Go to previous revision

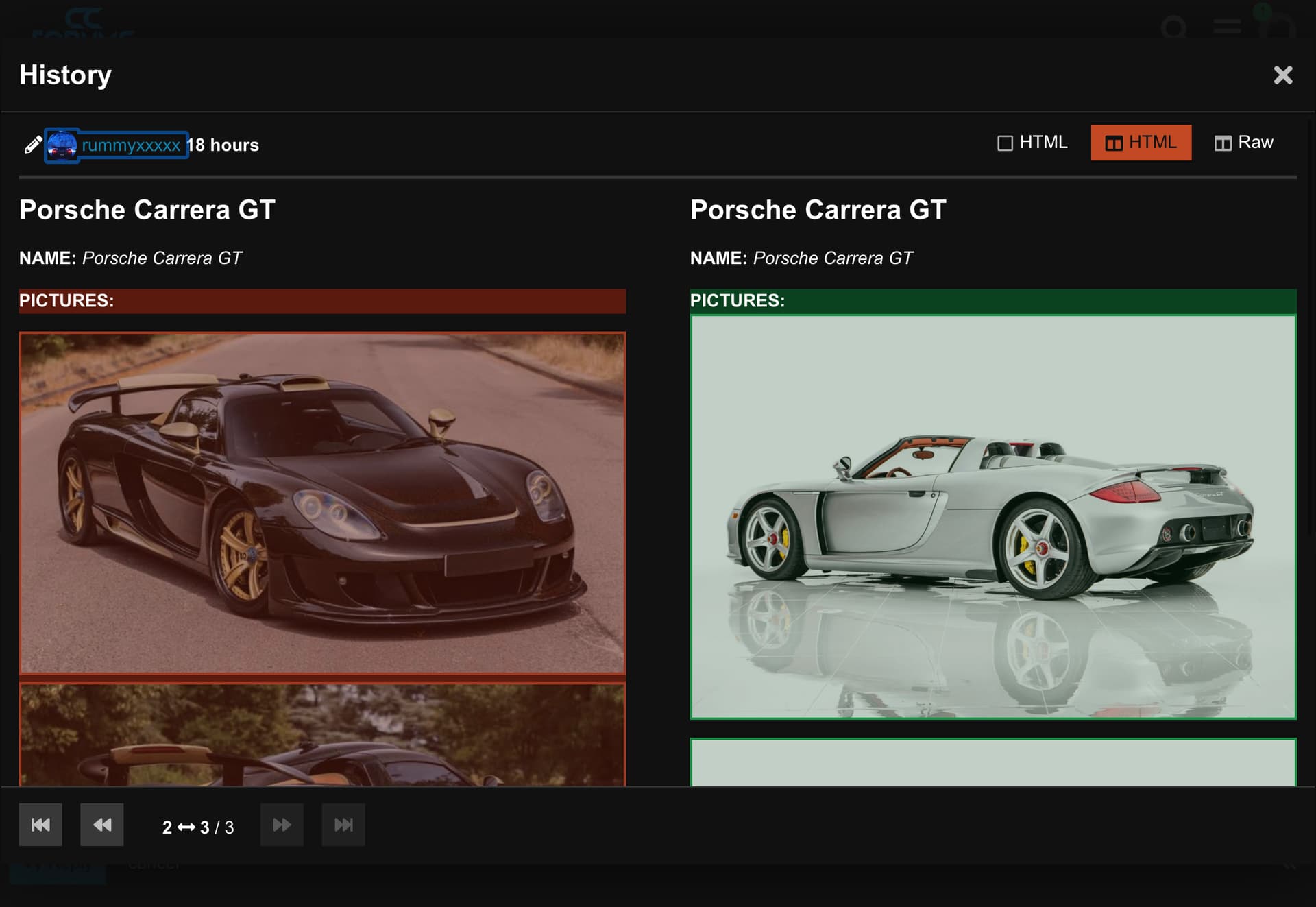[102, 825]
